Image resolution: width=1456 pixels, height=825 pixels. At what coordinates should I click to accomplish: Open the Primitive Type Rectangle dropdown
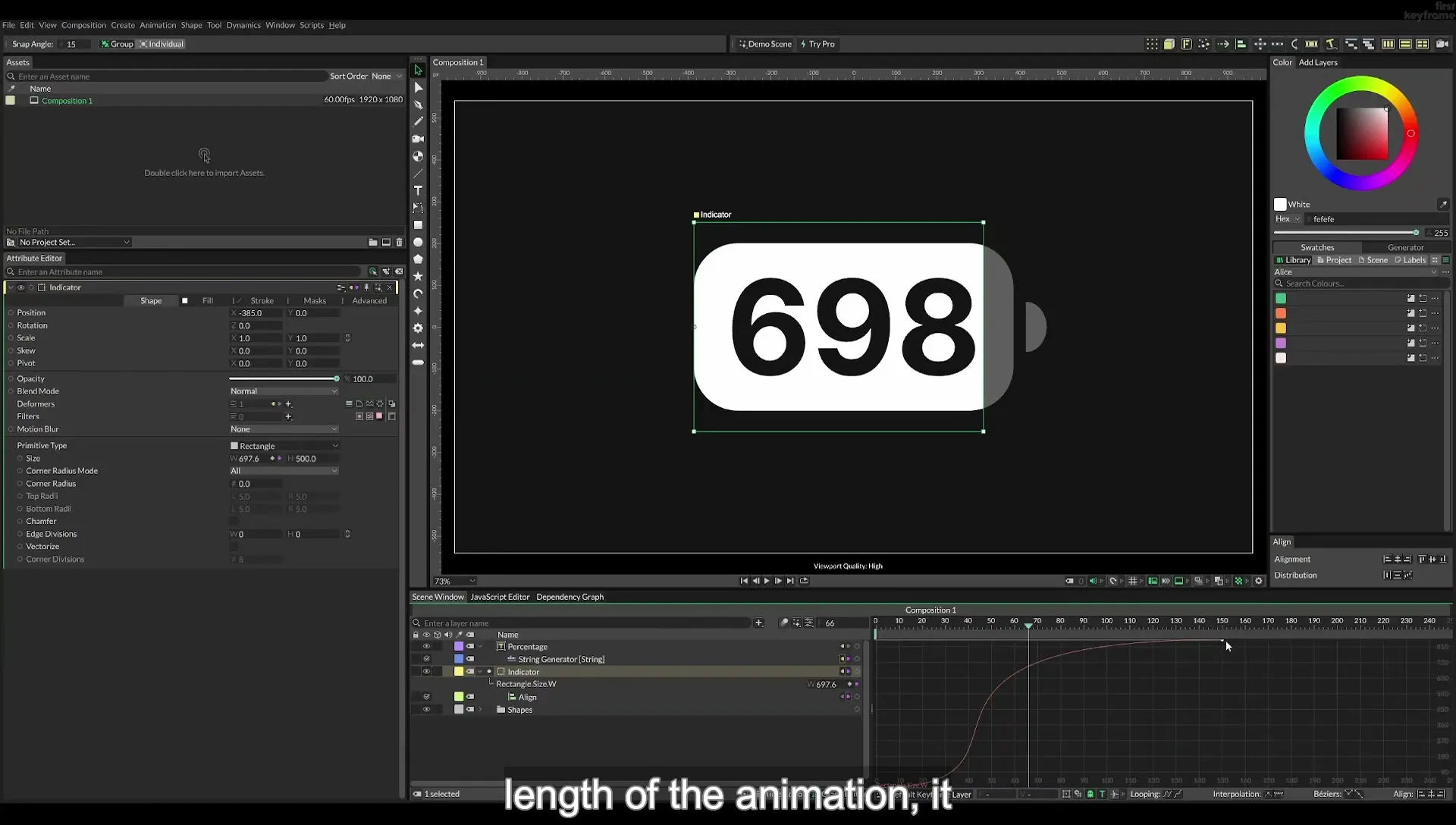284,446
